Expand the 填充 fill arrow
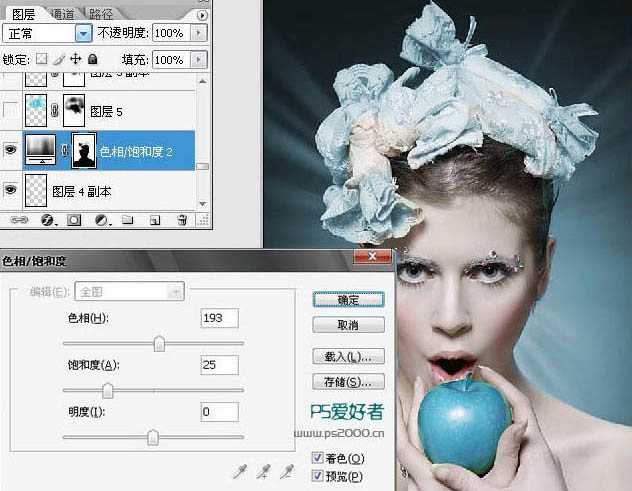The image size is (632, 491). [199, 60]
